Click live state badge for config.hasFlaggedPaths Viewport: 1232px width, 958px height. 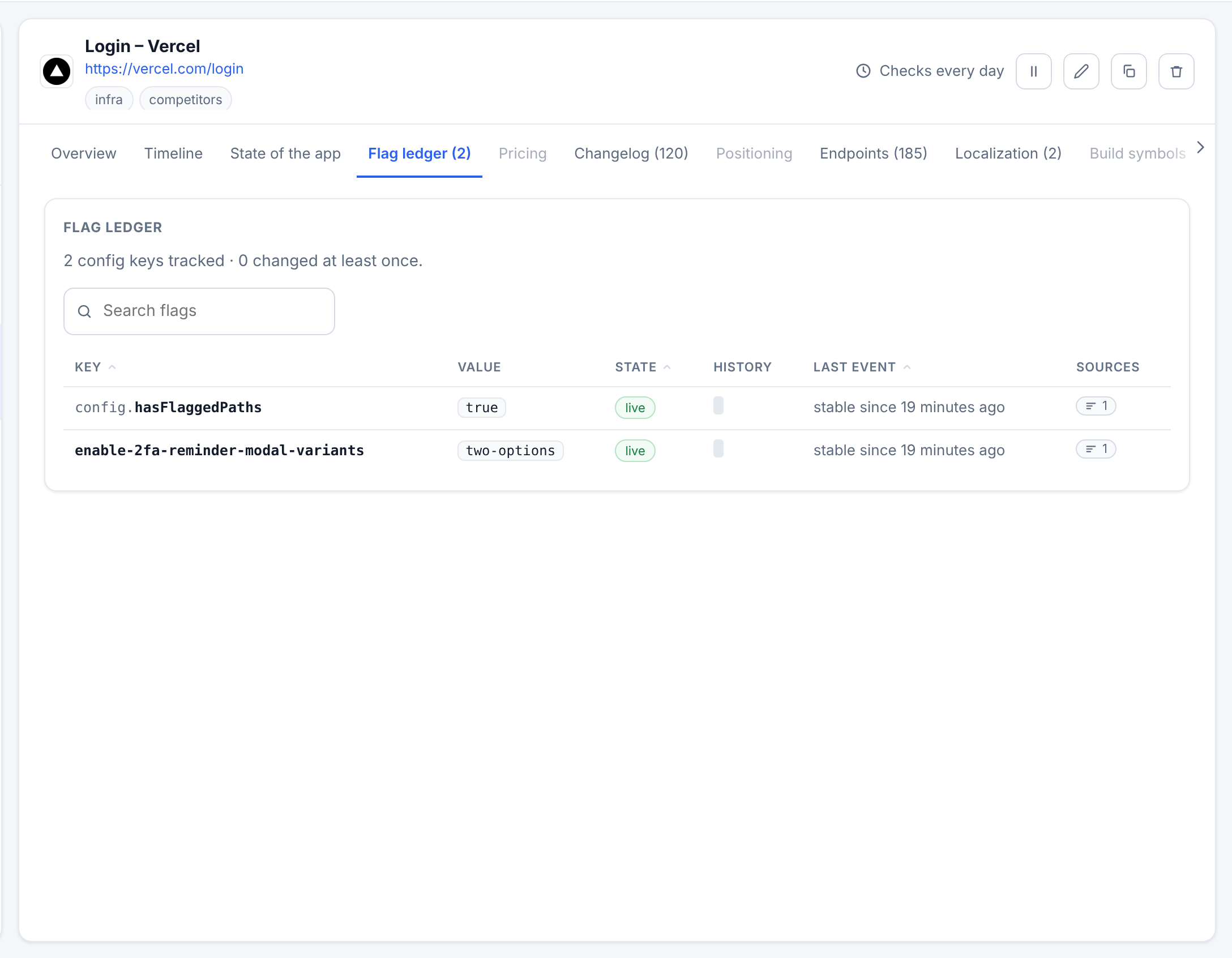click(635, 408)
